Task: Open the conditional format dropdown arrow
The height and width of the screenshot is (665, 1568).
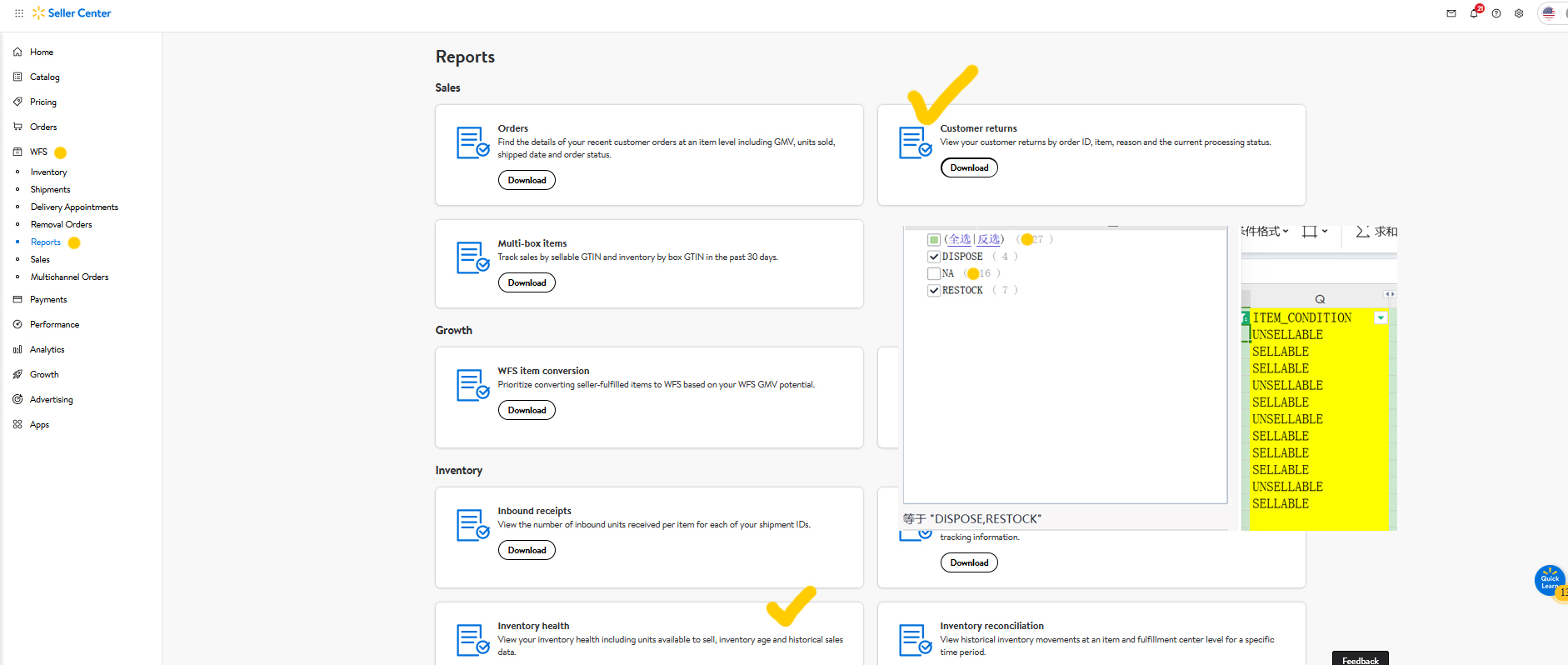Action: pyautogui.click(x=1286, y=232)
